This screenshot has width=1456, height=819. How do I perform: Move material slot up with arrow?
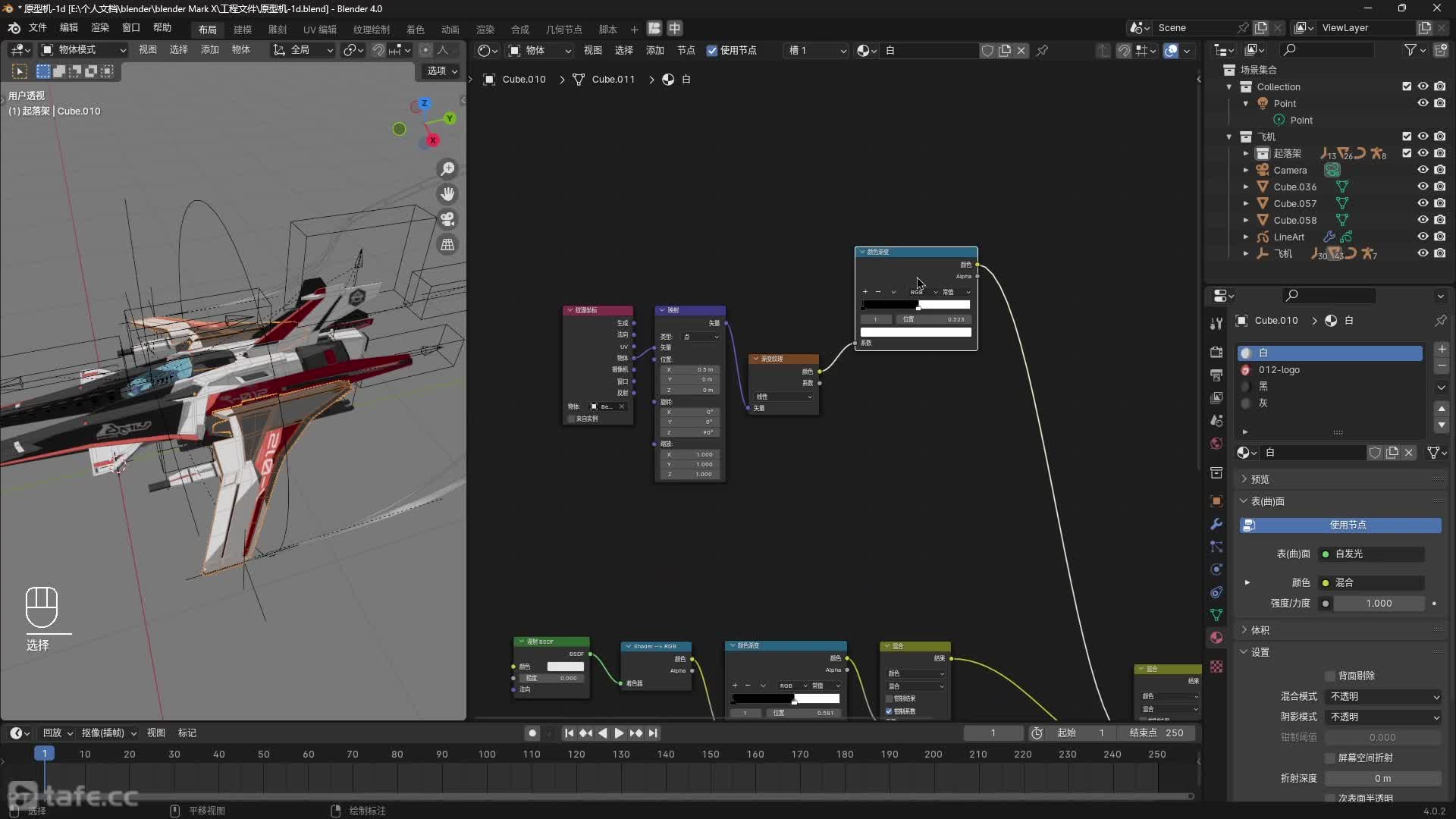1442,409
